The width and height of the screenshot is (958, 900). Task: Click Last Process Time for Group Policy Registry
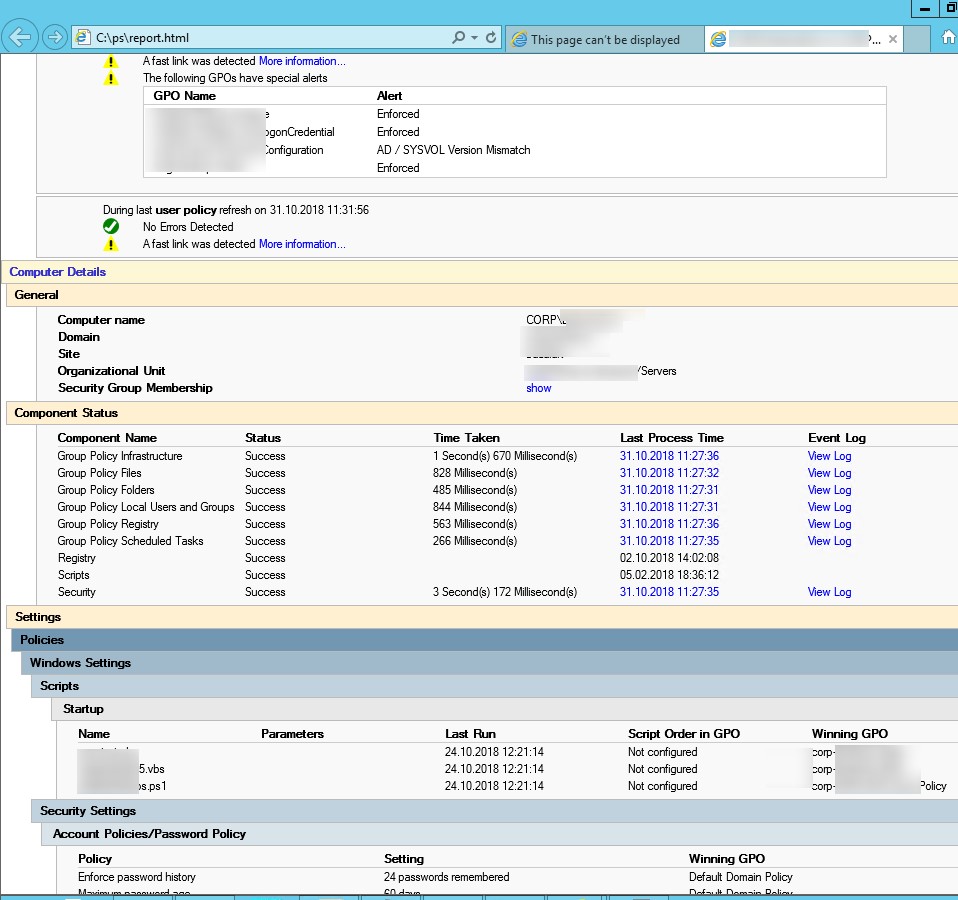[x=669, y=524]
